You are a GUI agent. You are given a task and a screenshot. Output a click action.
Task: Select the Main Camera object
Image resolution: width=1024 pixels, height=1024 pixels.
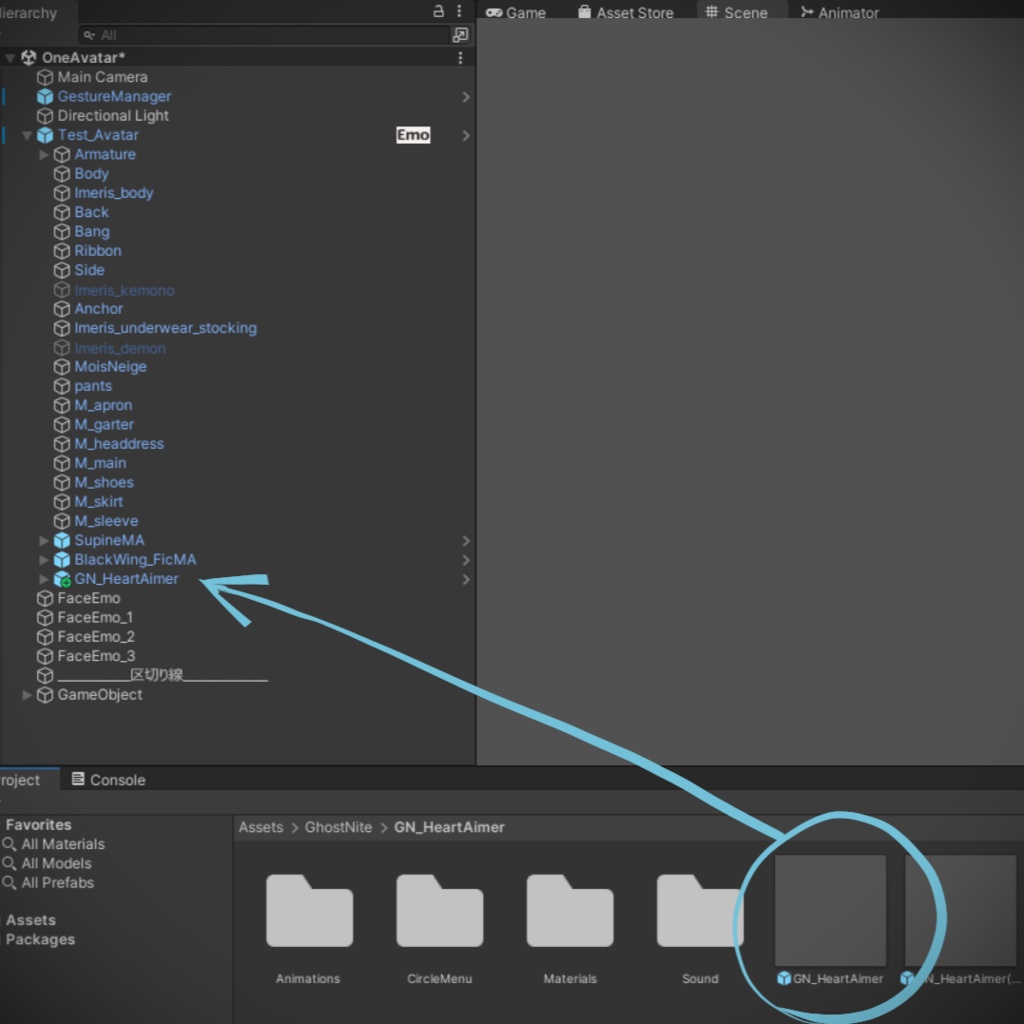(x=103, y=77)
